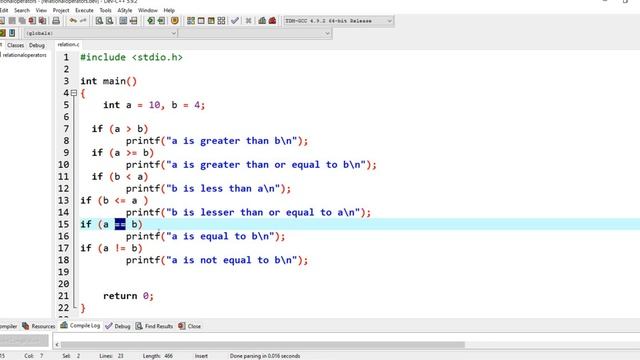Switch to the Find Results tab

click(x=154, y=326)
